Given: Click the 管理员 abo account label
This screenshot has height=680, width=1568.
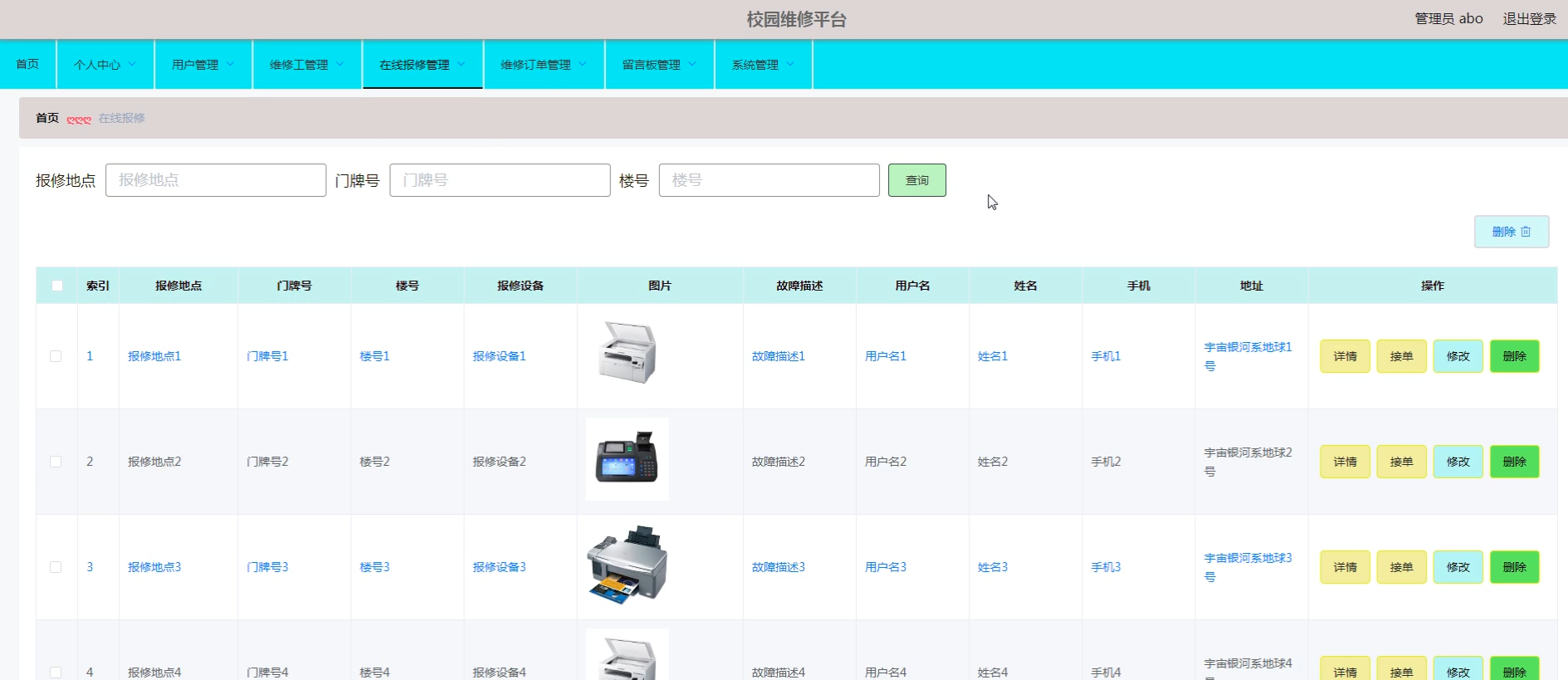Looking at the screenshot, I should 1448,18.
